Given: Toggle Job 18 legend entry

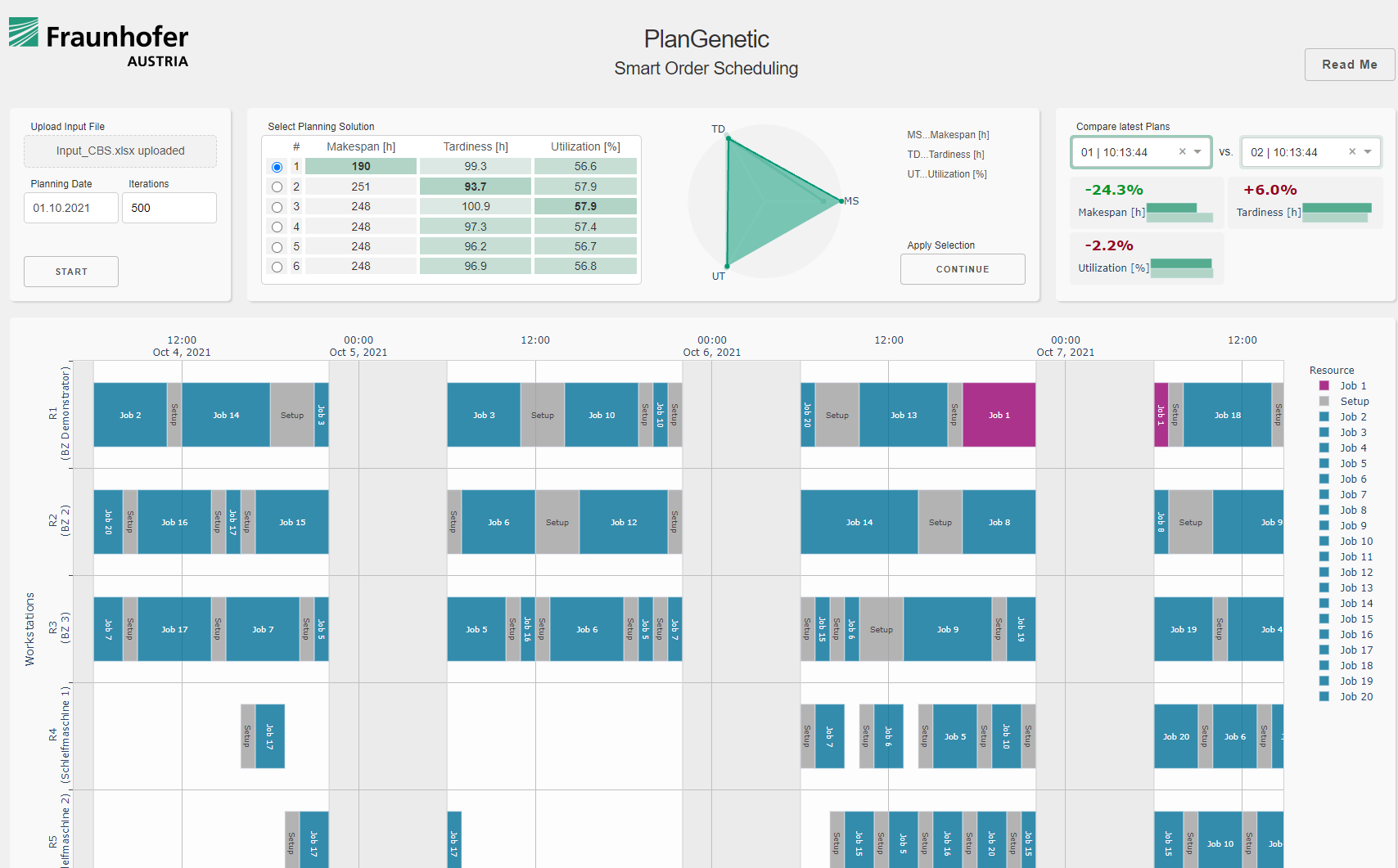Looking at the screenshot, I should coord(1346,666).
